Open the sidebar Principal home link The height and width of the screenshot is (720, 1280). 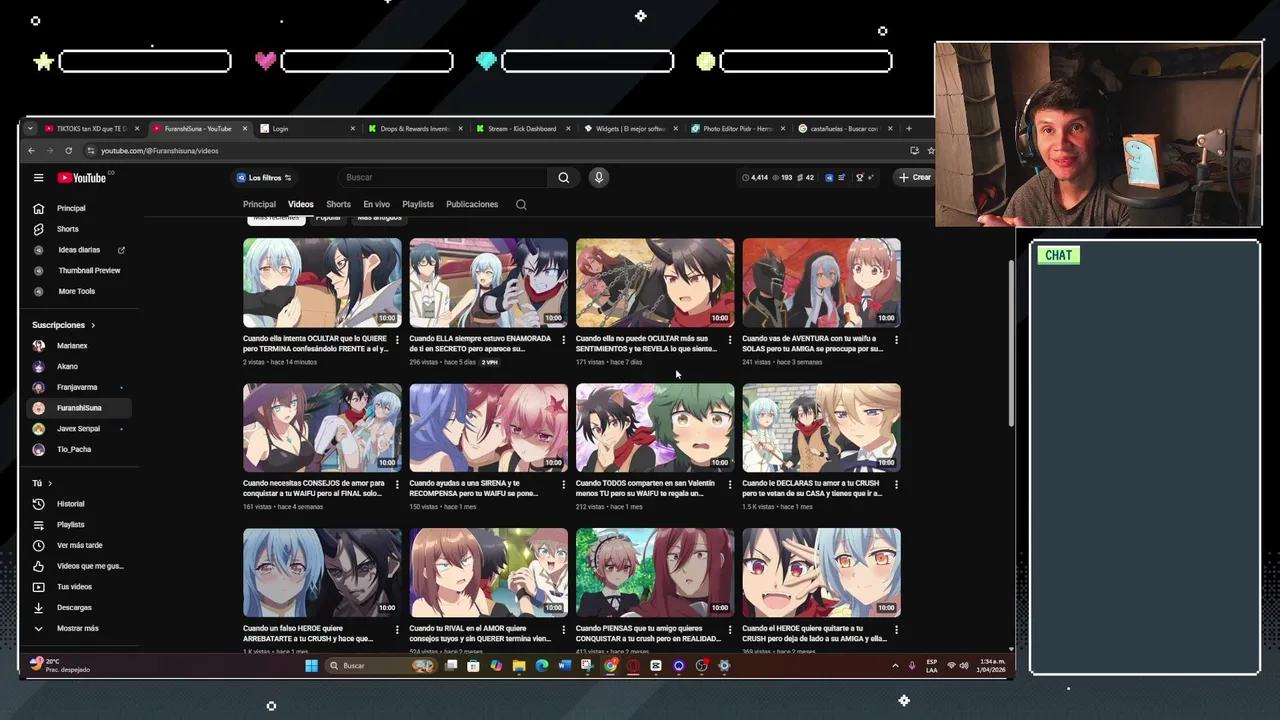pyautogui.click(x=79, y=208)
